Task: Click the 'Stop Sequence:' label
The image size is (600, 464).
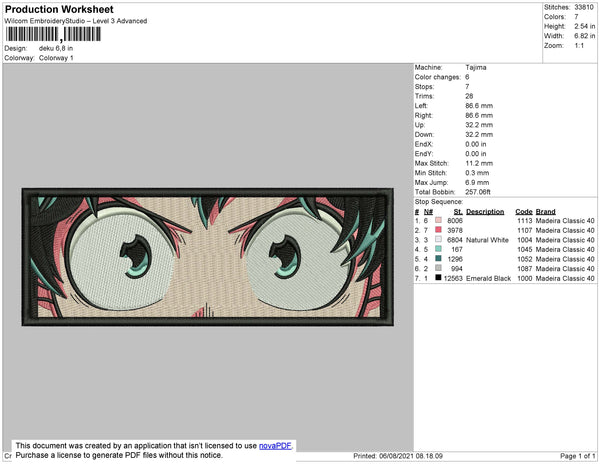Action: (x=439, y=202)
